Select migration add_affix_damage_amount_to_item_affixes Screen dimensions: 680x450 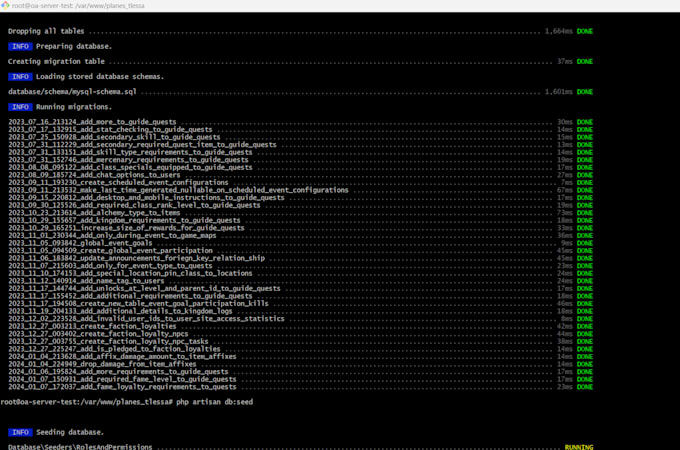122,357
